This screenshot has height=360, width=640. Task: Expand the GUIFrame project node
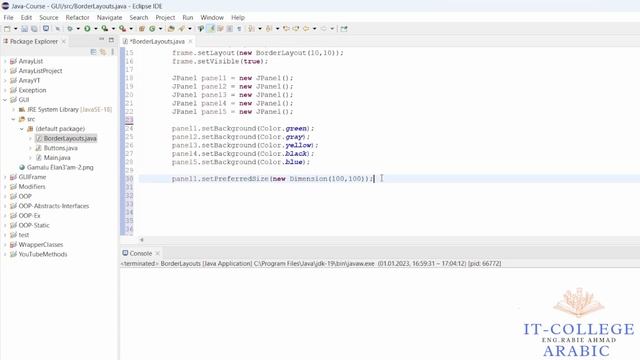click(5, 177)
